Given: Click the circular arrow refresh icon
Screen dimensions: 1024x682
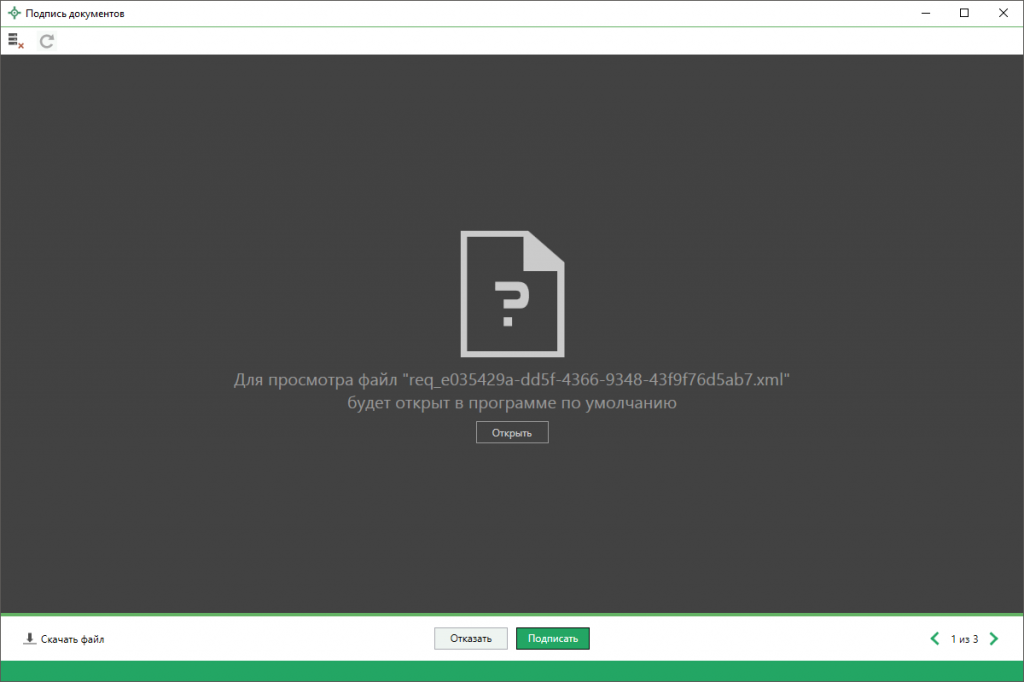Looking at the screenshot, I should (x=46, y=41).
